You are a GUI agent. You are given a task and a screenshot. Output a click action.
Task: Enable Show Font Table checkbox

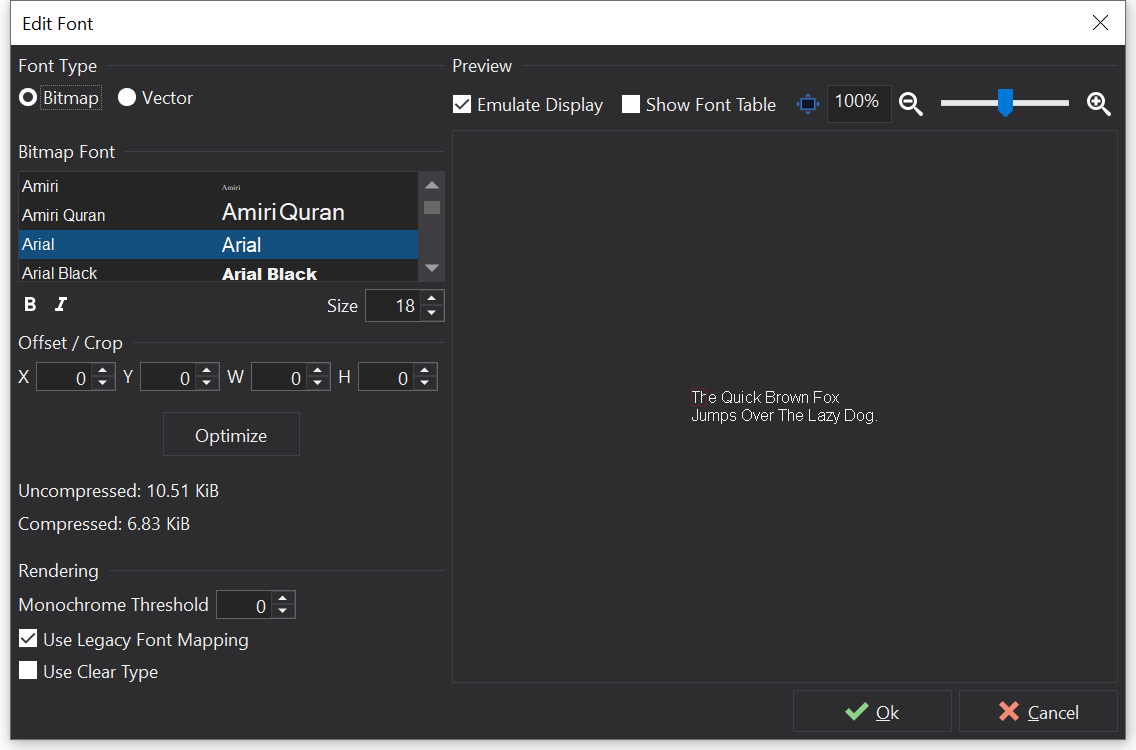coord(631,105)
